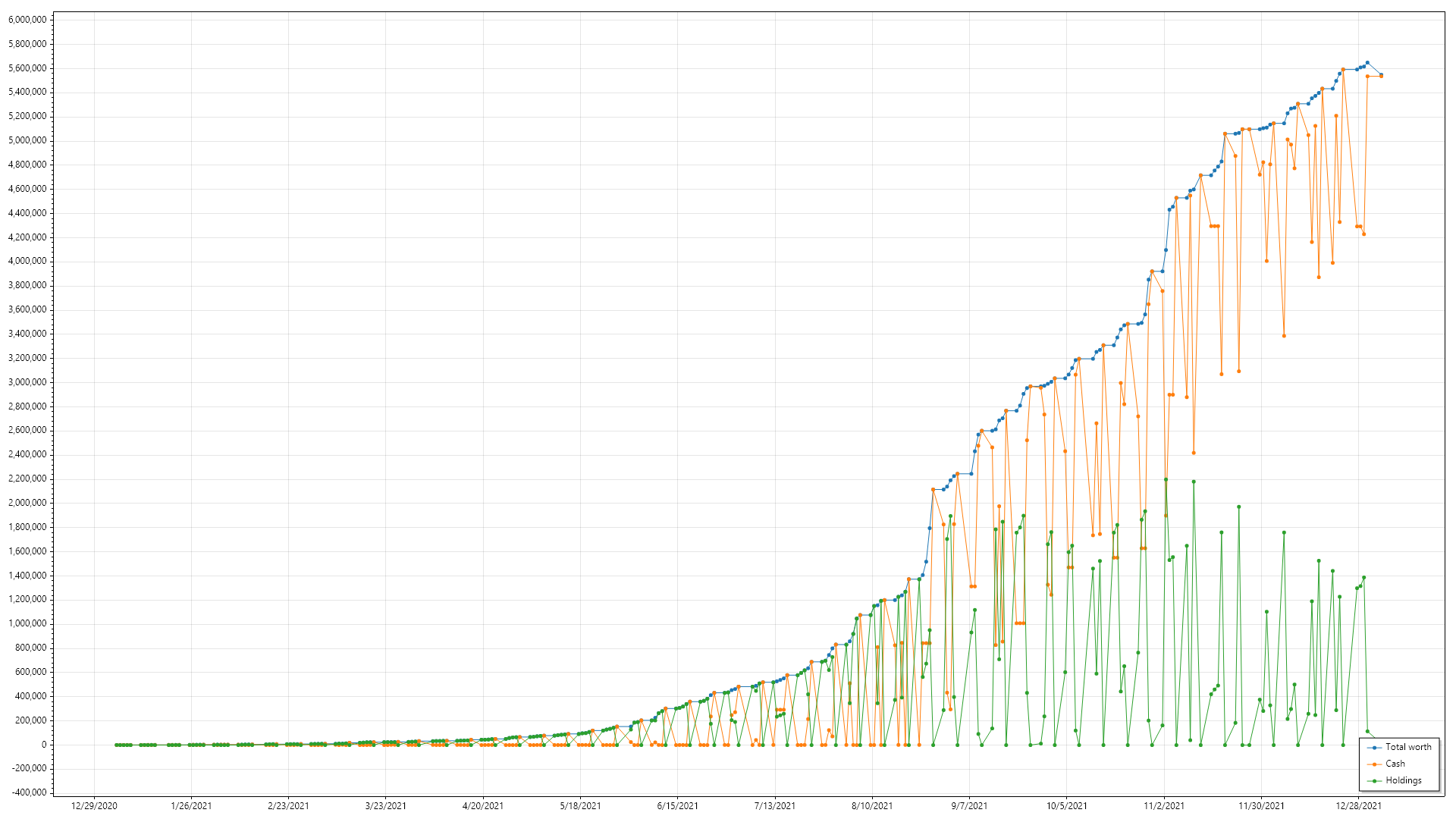This screenshot has width=1456, height=819.
Task: Click the 1/26/2021 x-axis date label
Action: (x=191, y=806)
